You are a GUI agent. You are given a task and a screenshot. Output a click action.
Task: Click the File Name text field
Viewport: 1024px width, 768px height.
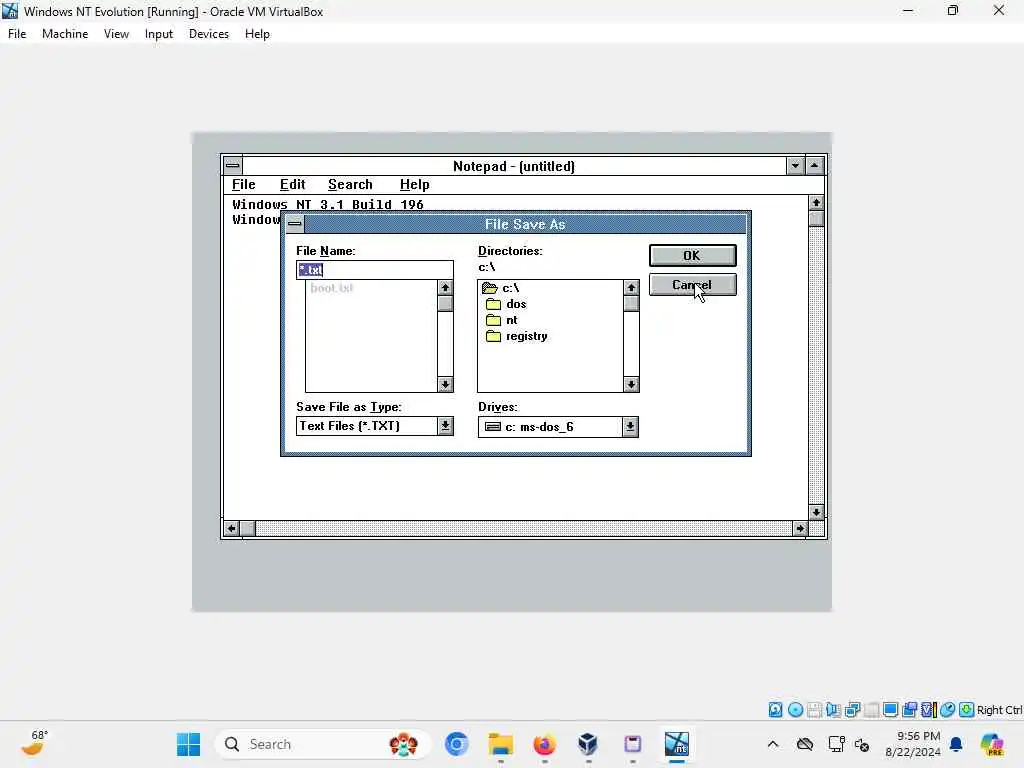point(375,270)
